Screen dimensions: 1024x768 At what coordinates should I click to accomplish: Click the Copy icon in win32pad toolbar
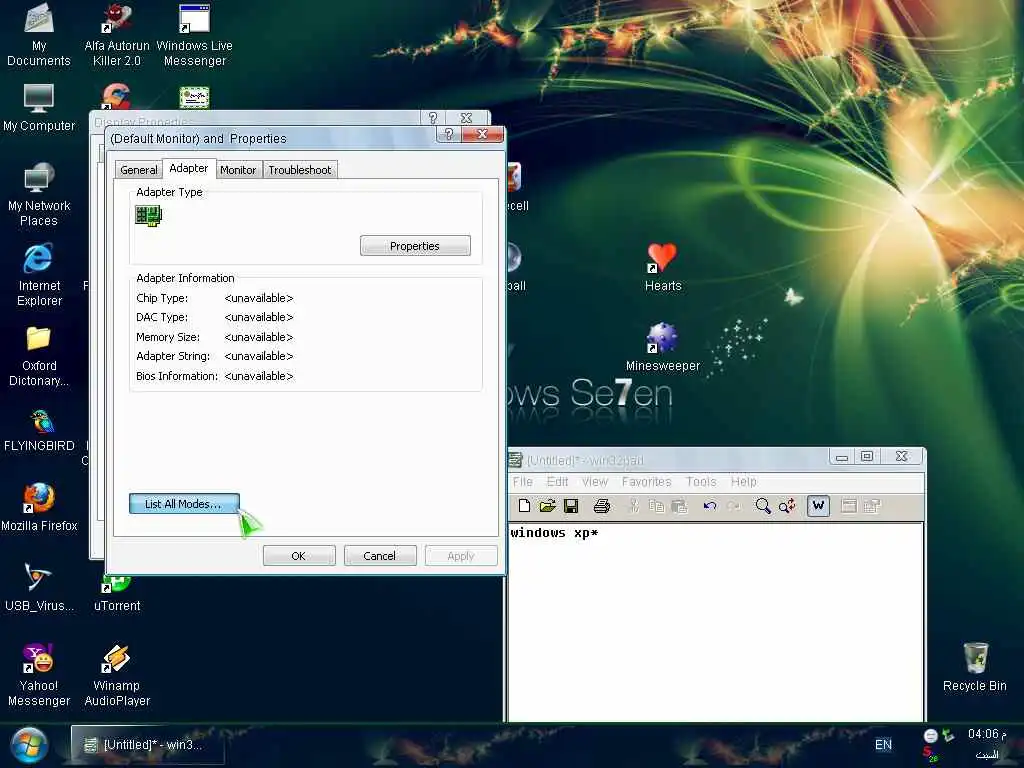coord(656,505)
